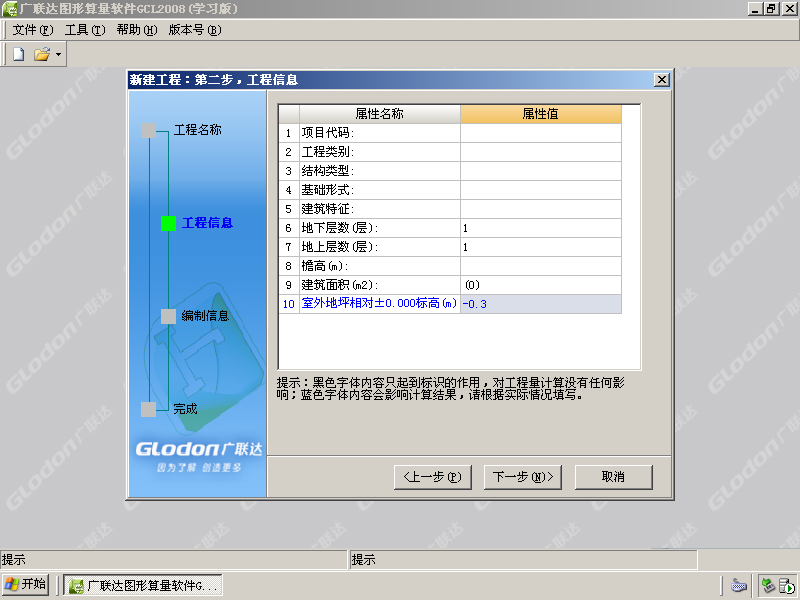The image size is (800, 600).
Task: Select the 基础形式 attribute name
Action: pos(380,190)
